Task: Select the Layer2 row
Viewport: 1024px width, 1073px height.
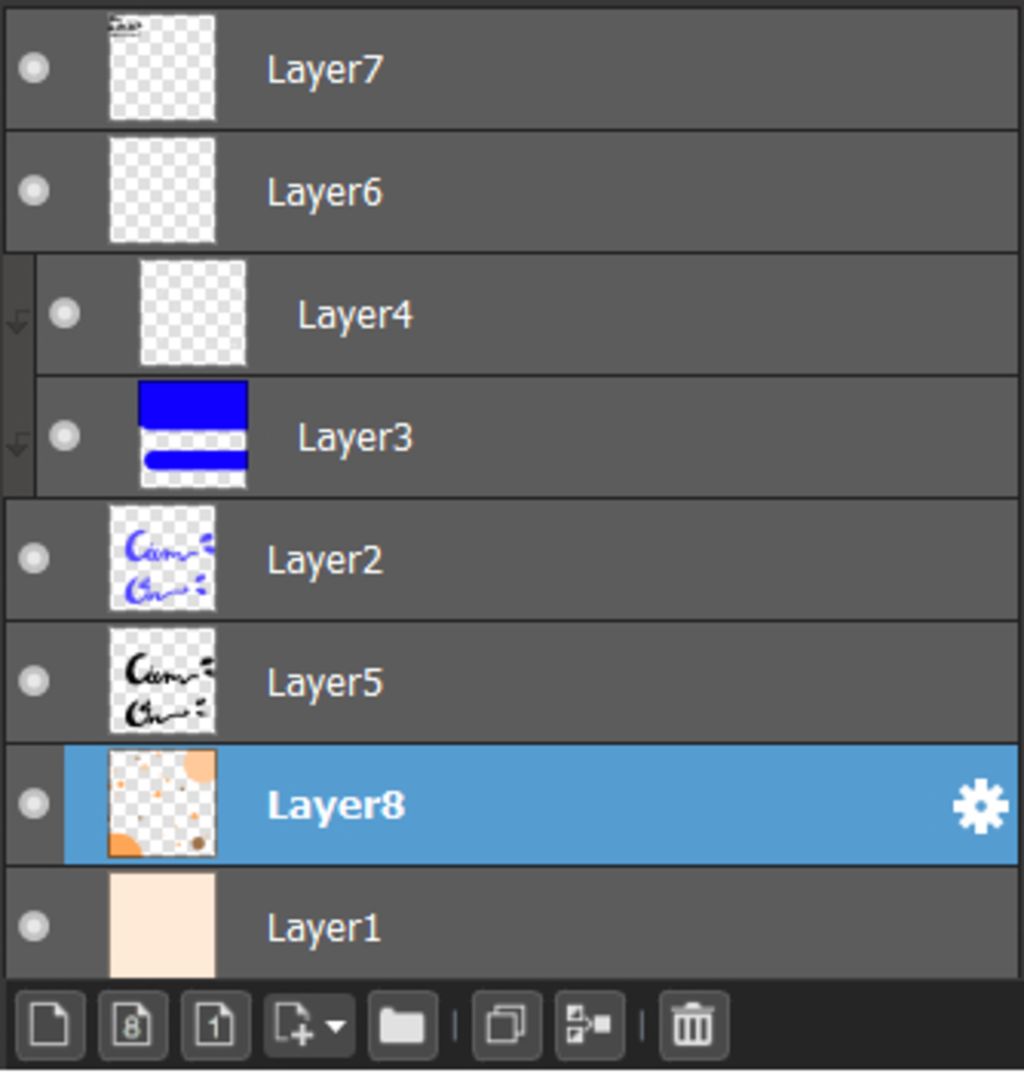Action: (x=511, y=559)
